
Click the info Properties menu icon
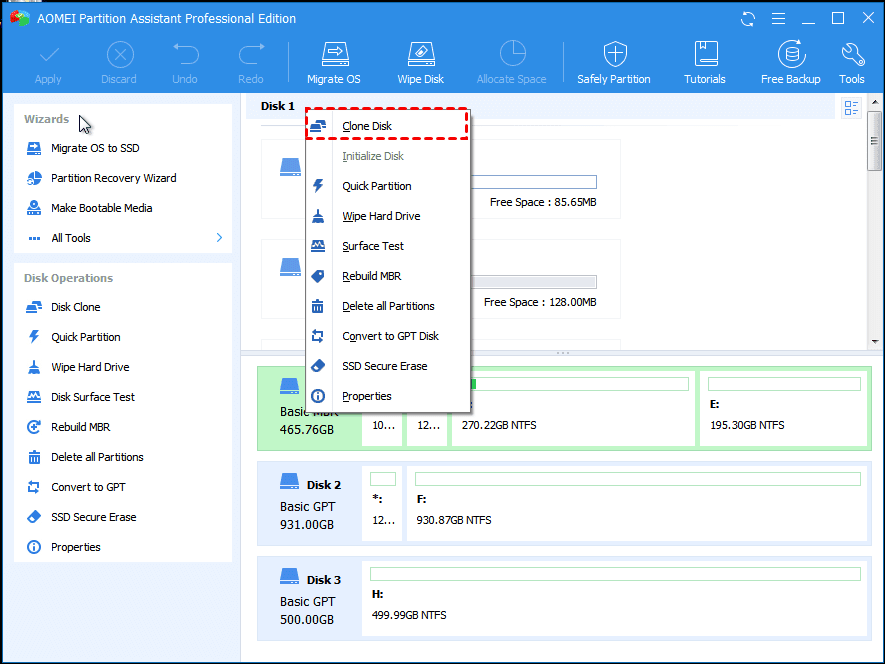[318, 396]
